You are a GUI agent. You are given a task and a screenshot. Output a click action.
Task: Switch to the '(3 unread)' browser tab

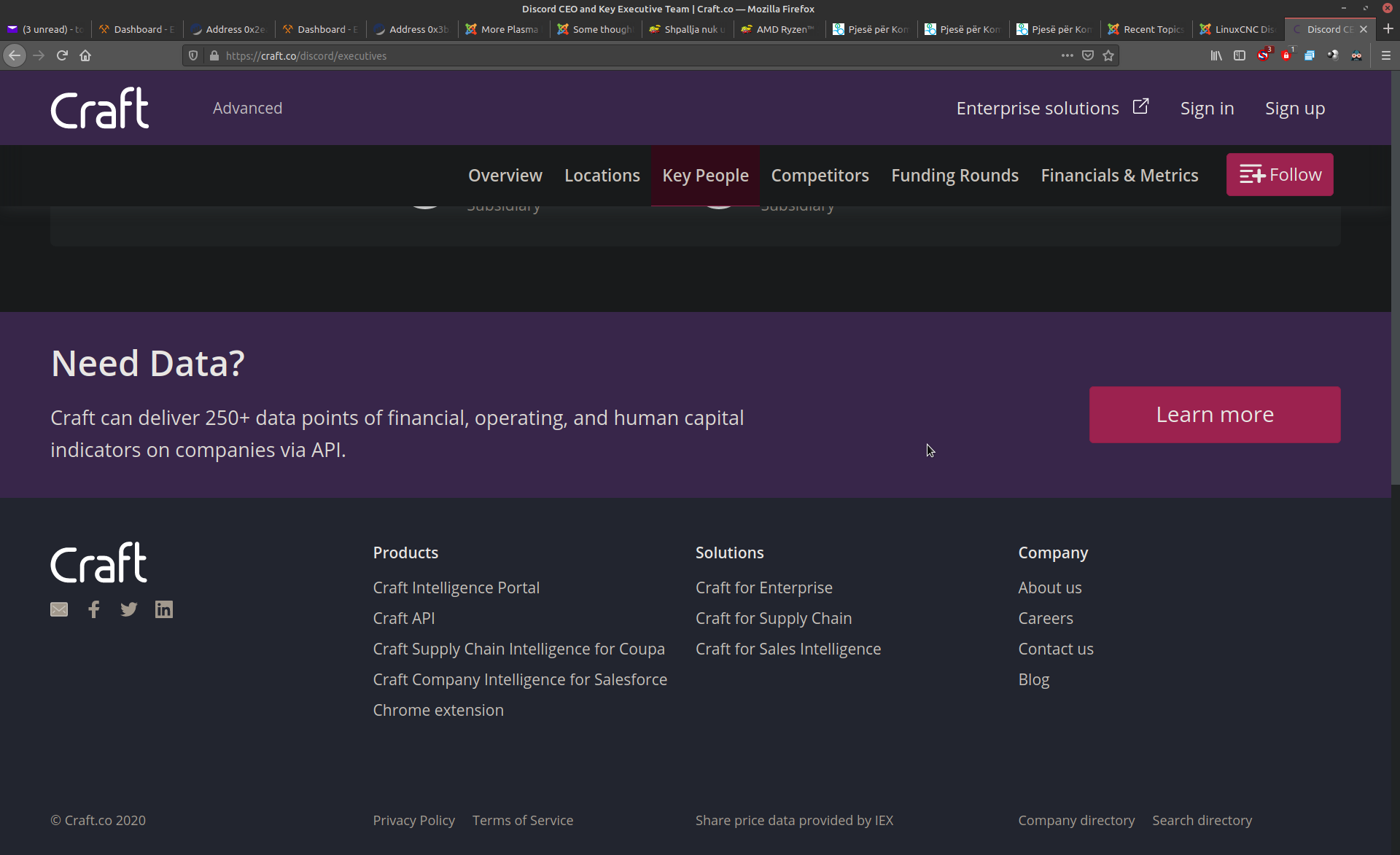(46, 29)
